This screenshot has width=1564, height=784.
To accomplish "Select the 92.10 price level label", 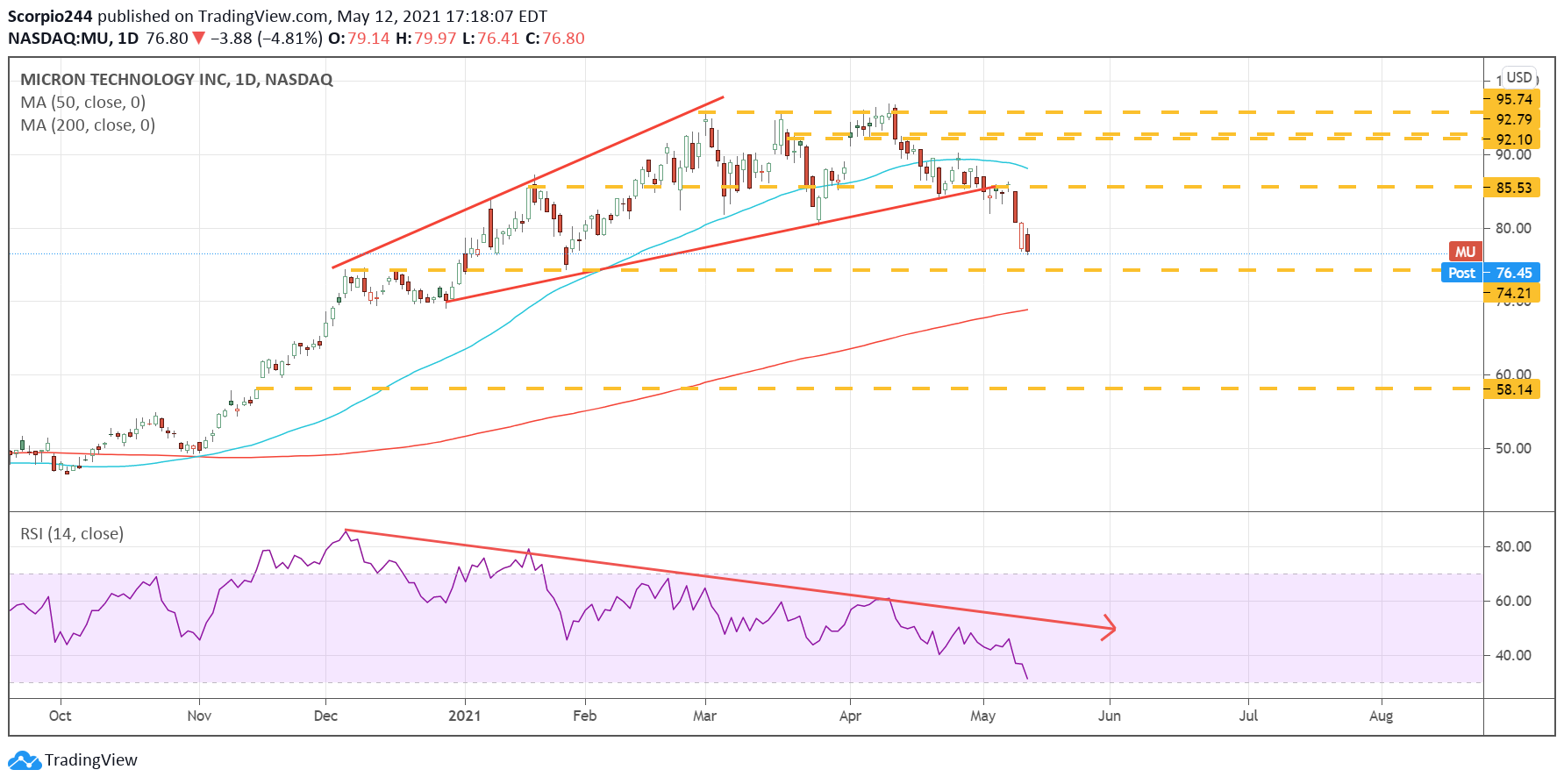I will [1512, 139].
